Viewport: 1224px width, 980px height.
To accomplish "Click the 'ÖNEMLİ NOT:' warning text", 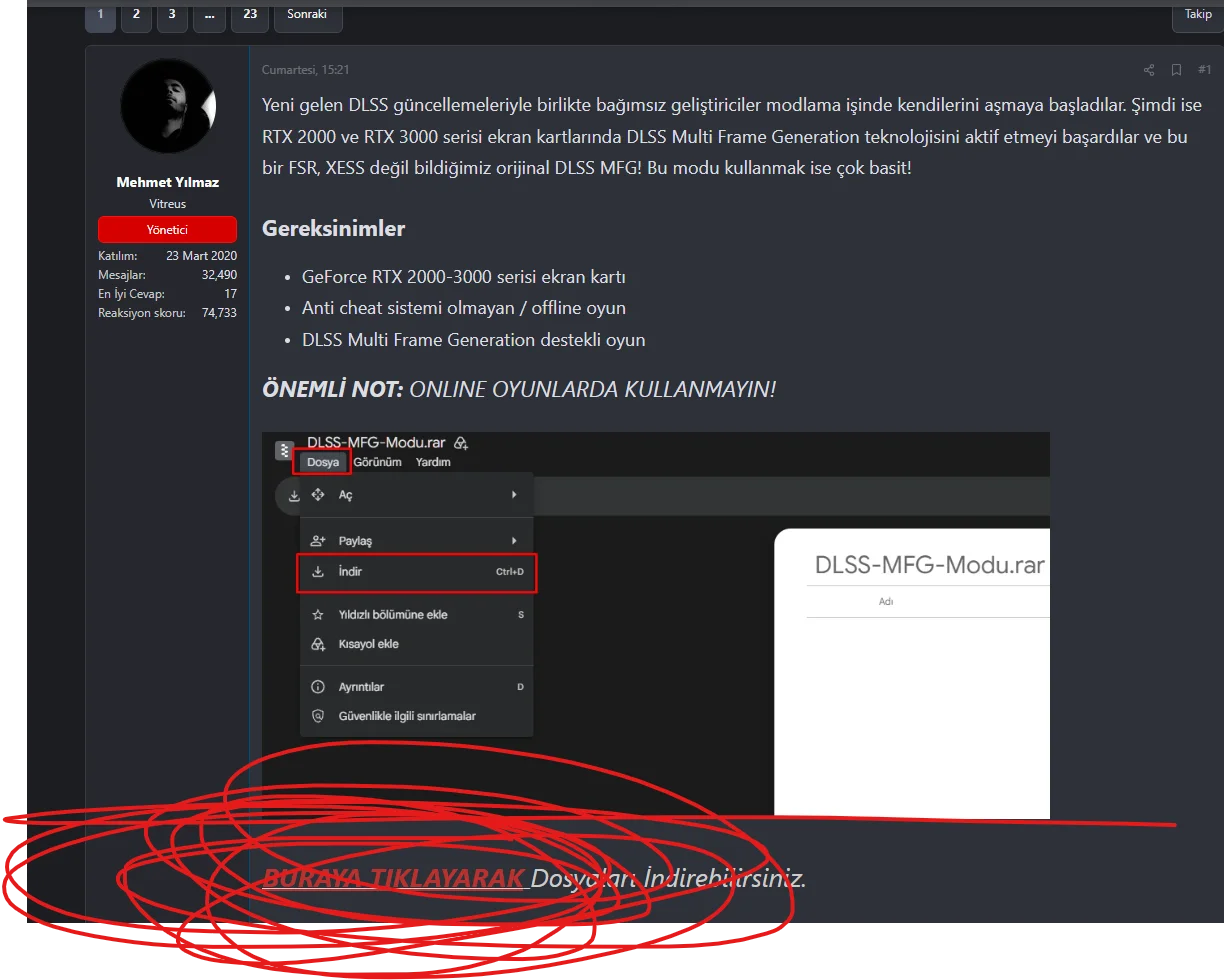I will point(332,388).
